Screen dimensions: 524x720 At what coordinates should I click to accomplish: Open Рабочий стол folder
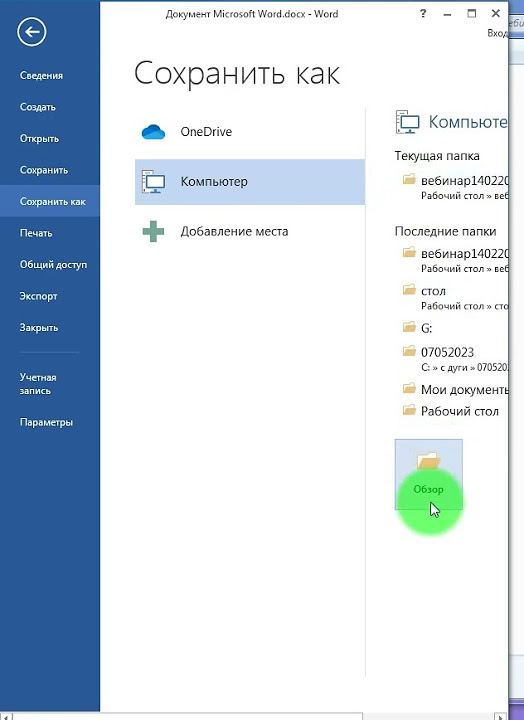pyautogui.click(x=452, y=411)
